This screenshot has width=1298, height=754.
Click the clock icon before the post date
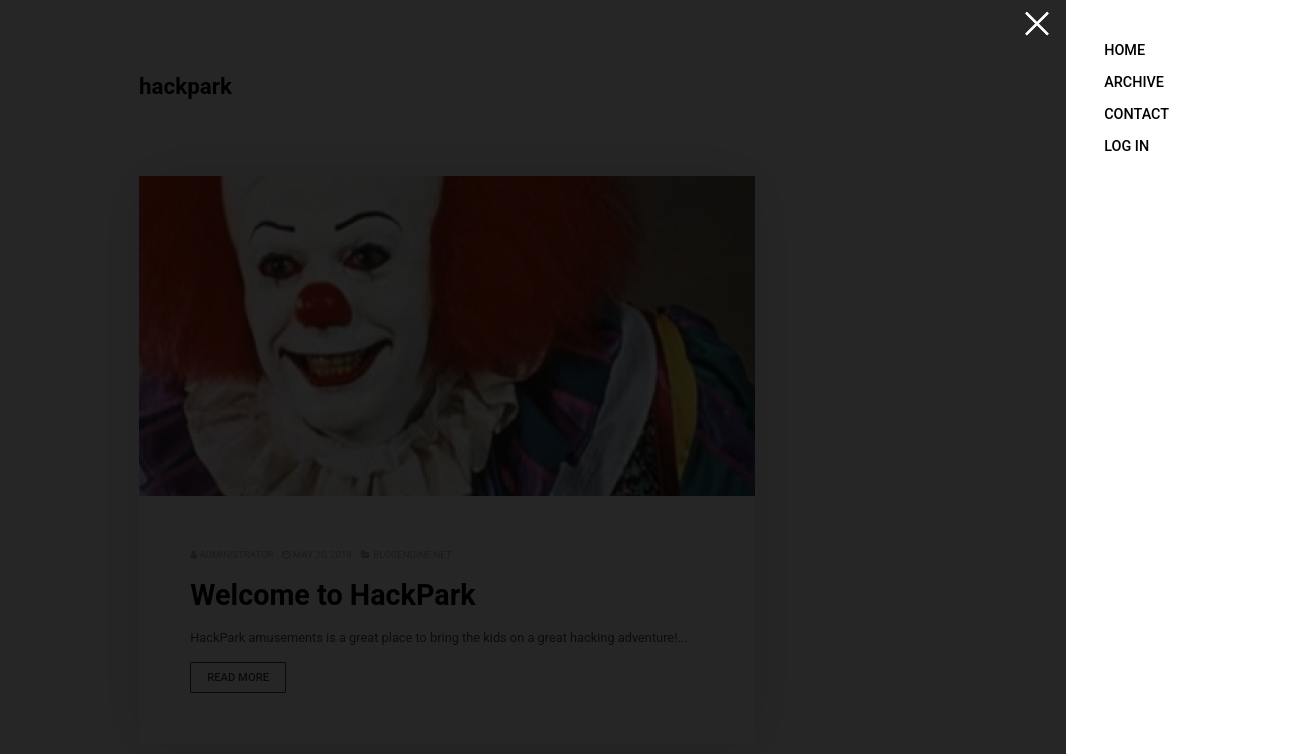tap(286, 555)
